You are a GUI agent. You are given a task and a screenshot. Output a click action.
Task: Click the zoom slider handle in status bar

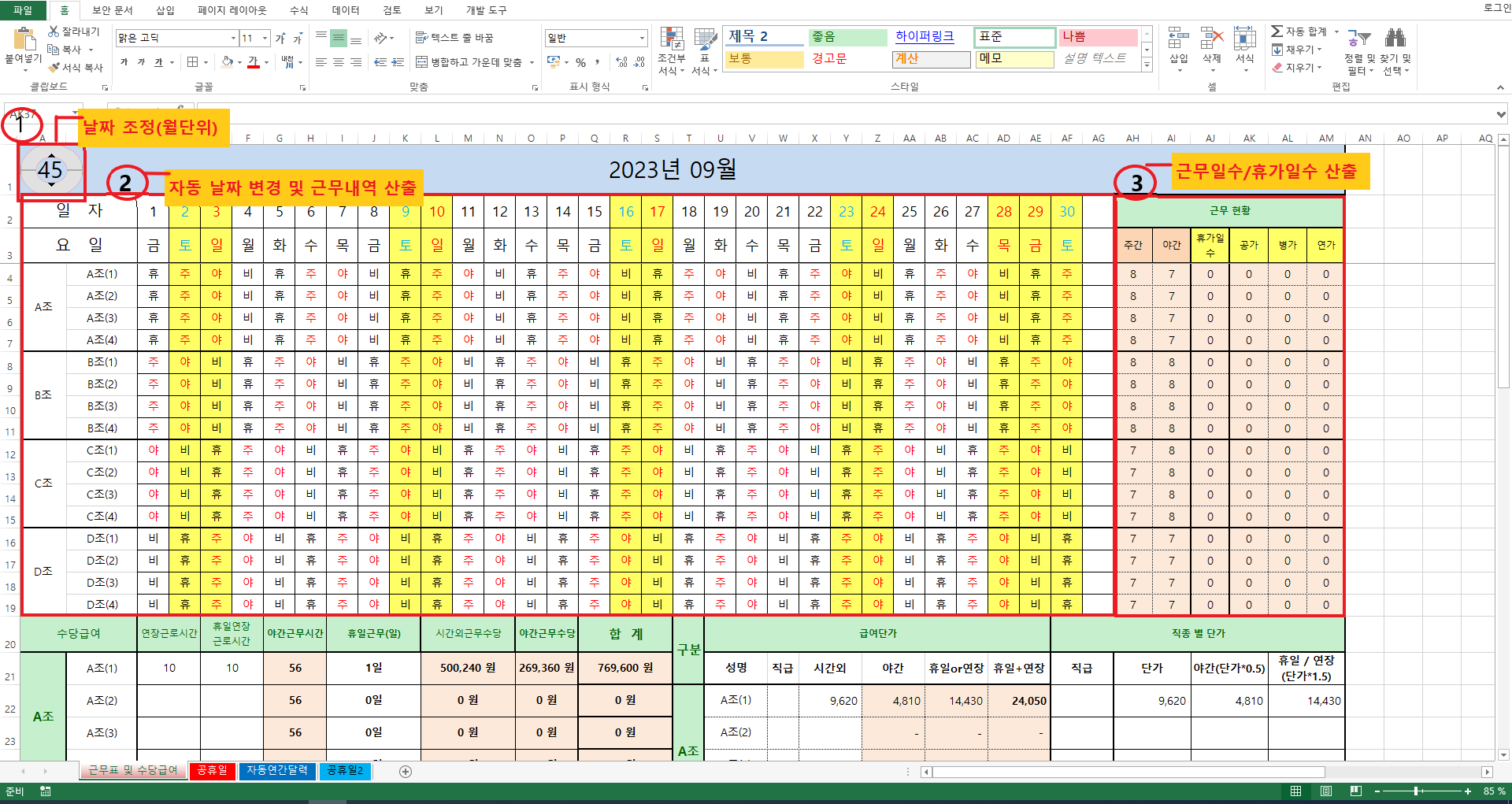(x=1416, y=791)
